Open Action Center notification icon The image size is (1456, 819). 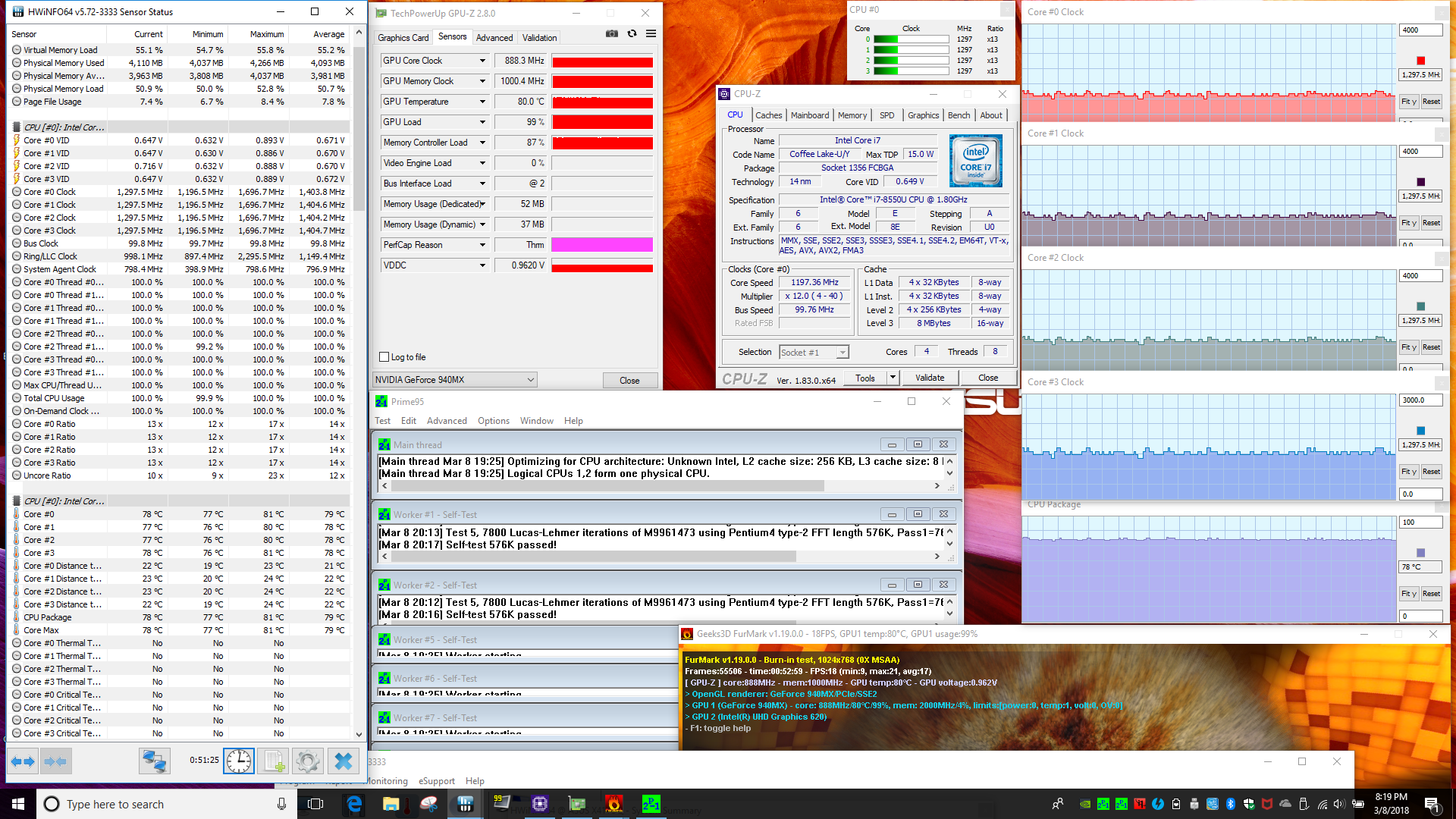click(x=1432, y=804)
